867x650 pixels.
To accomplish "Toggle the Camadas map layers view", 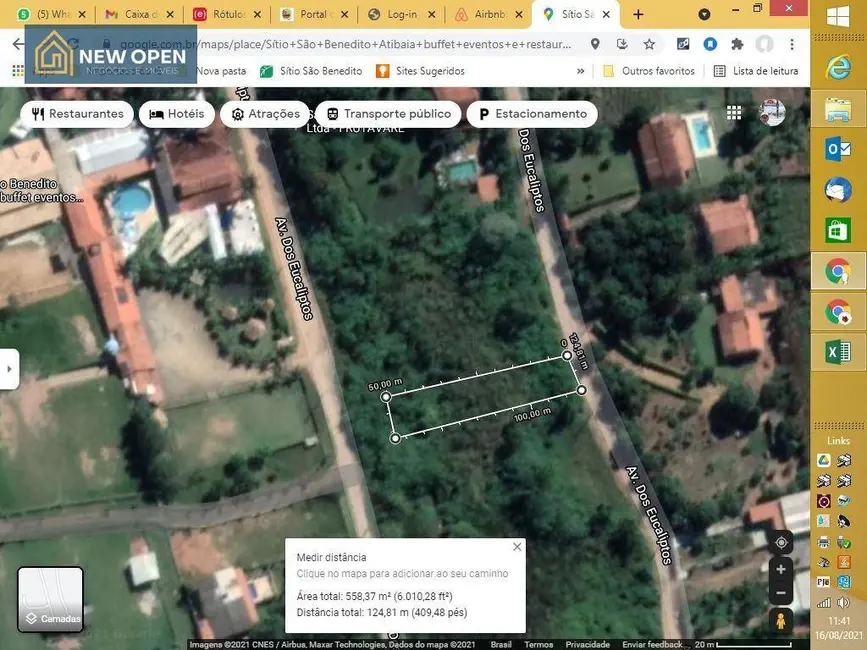I will pos(50,598).
